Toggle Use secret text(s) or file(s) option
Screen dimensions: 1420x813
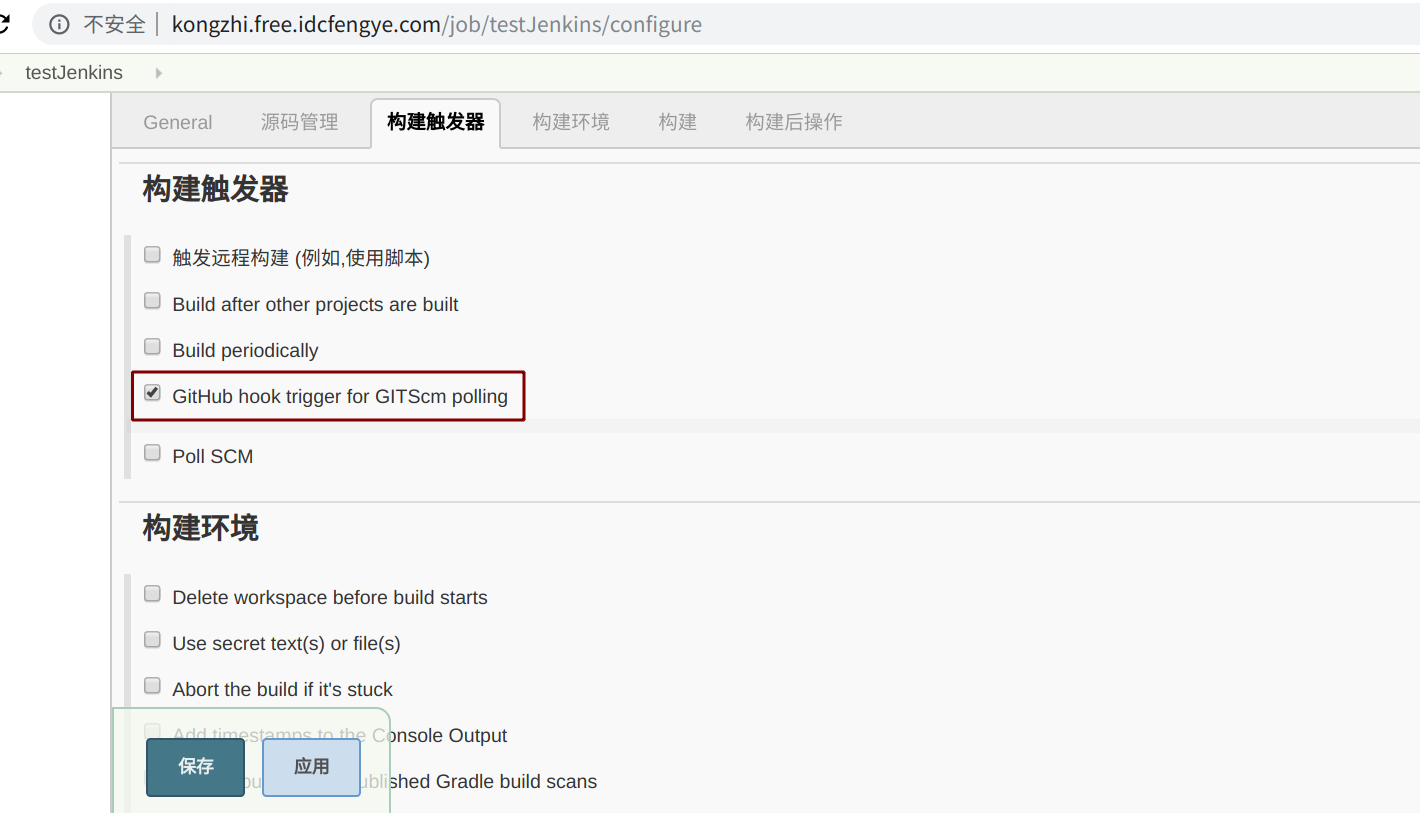(152, 640)
